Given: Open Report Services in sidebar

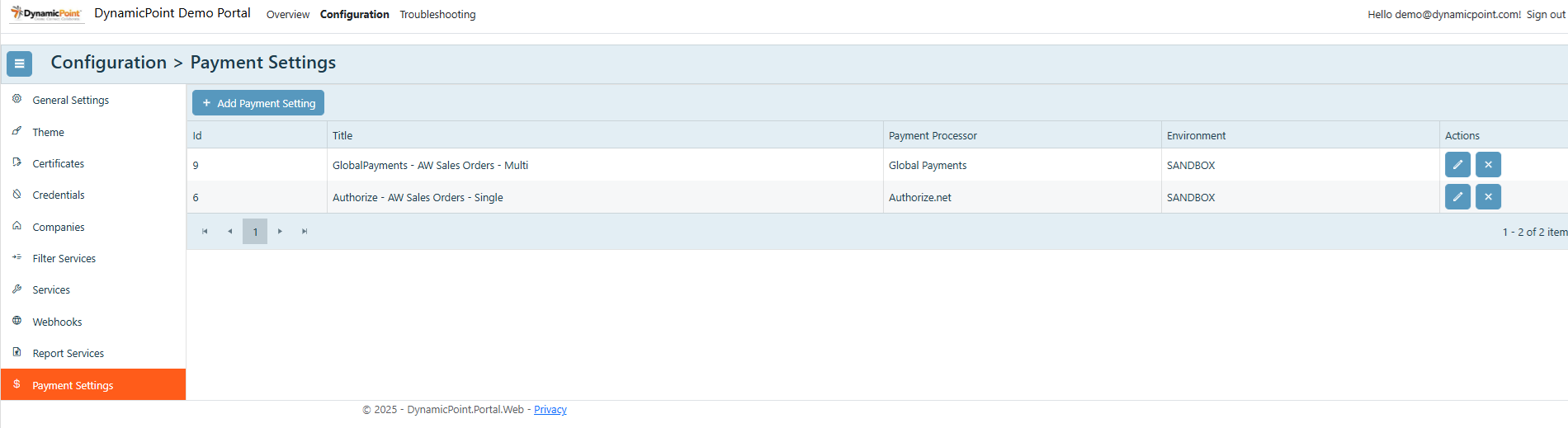Looking at the screenshot, I should pos(93,353).
